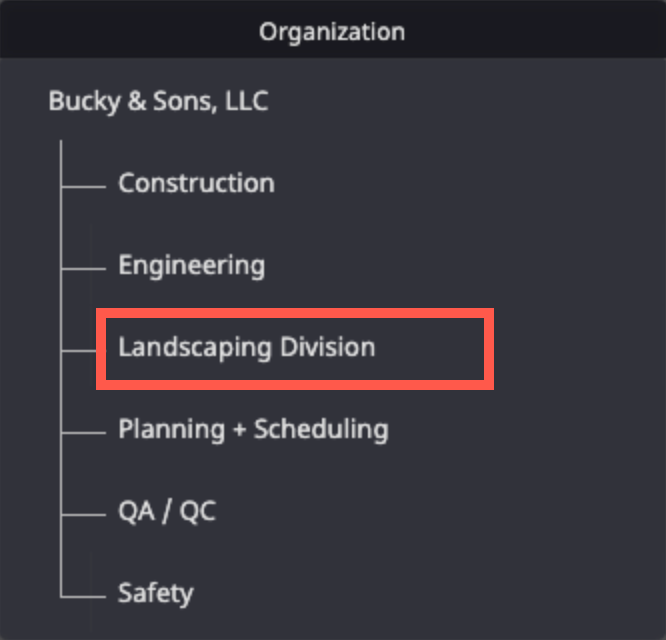Screen dimensions: 666x640
Task: Click the branch line left of Planning + Scheduling
Action: tap(83, 432)
